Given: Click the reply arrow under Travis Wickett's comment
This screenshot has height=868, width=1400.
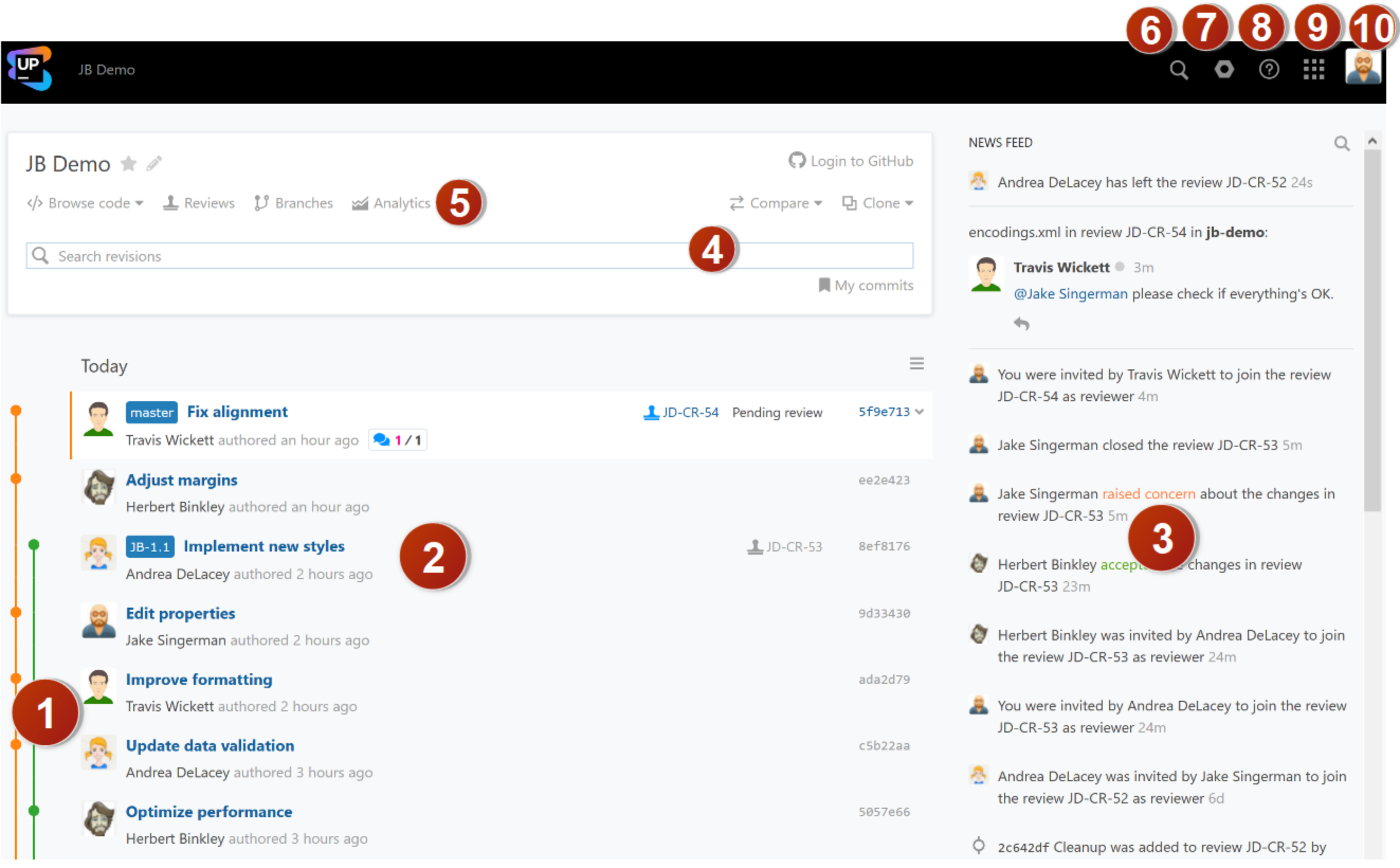Looking at the screenshot, I should point(1021,324).
